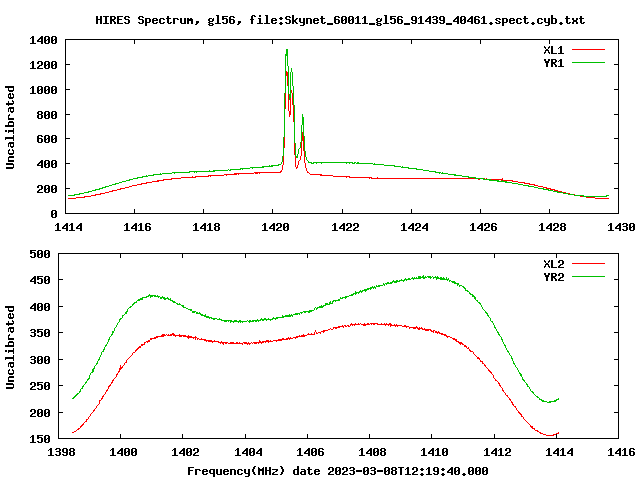
Task: Click the 150 y-axis tick label
Action: pyautogui.click(x=40, y=439)
